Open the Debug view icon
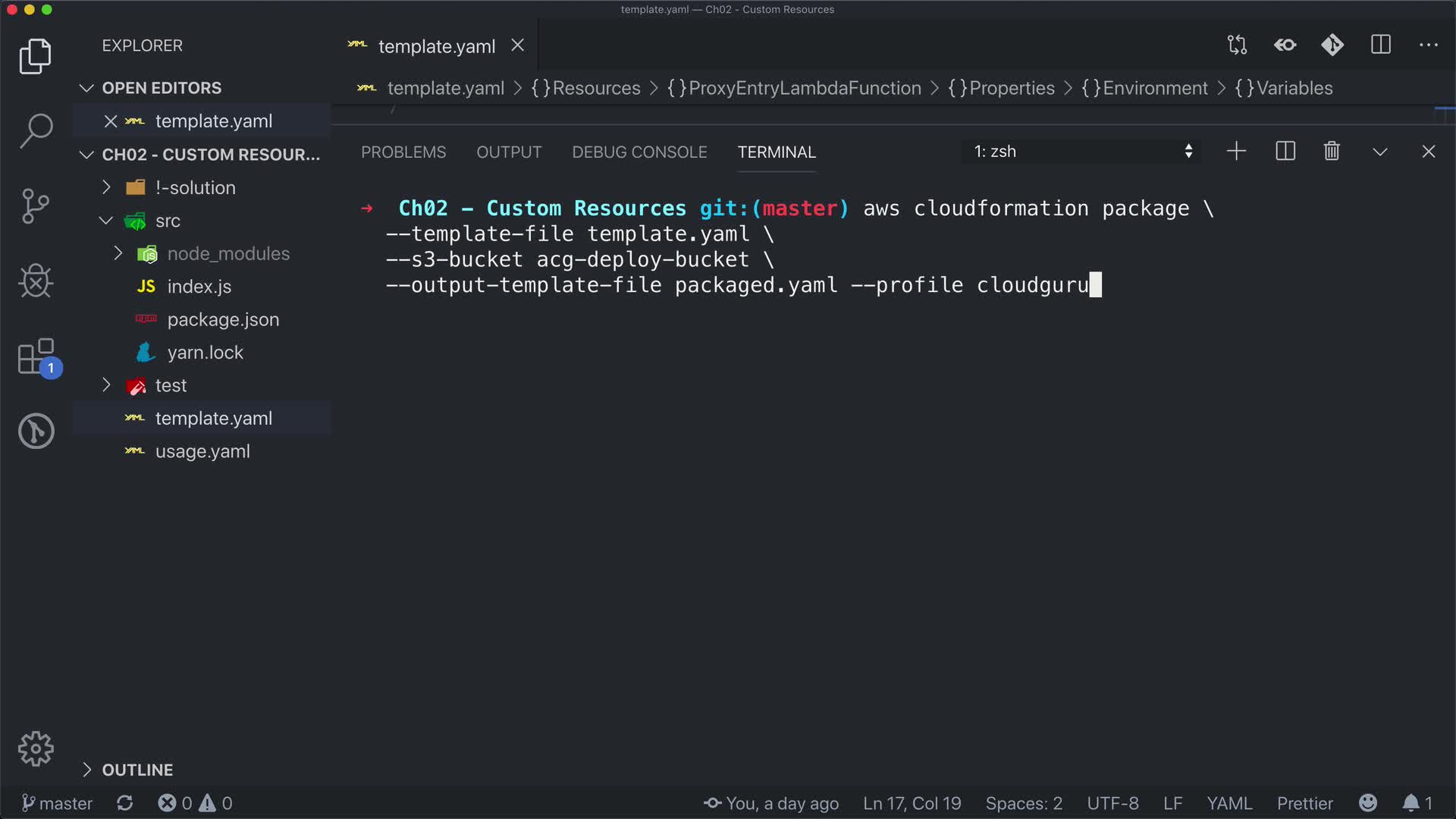This screenshot has width=1456, height=819. [x=36, y=281]
